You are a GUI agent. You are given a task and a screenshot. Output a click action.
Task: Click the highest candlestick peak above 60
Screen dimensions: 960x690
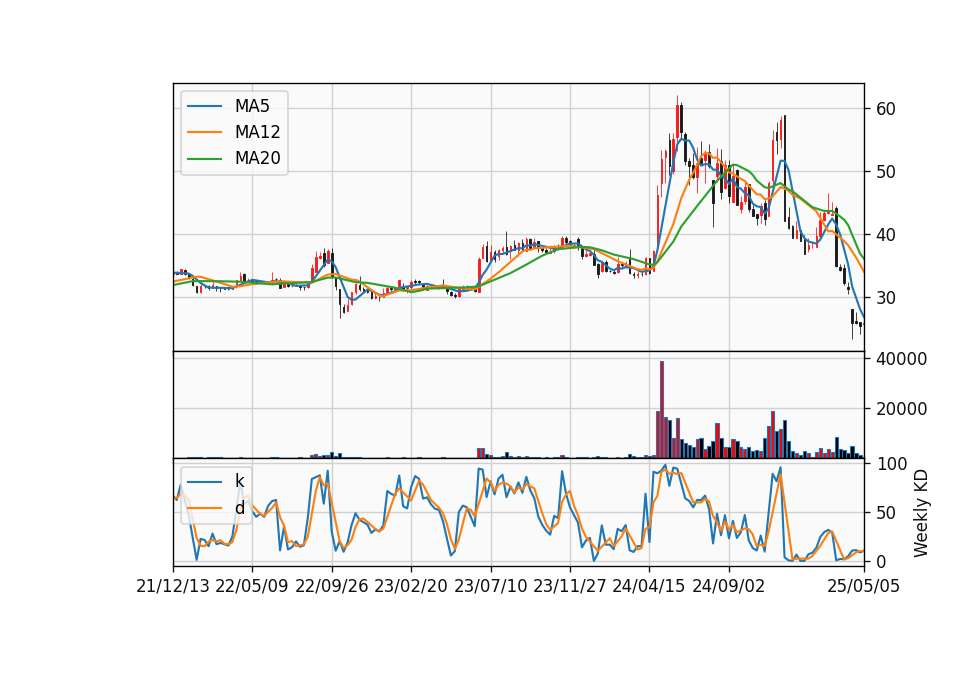[x=677, y=116]
